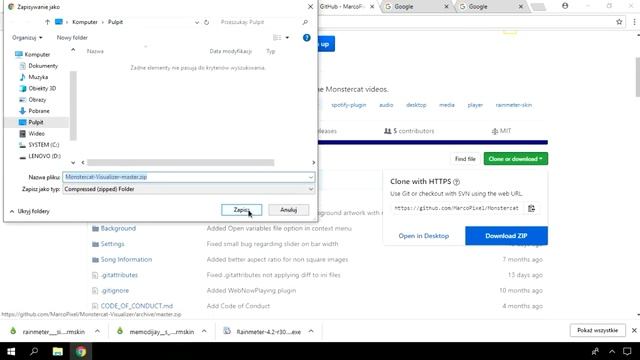Click the Chrome icon on the taskbar
The image size is (640, 360).
[81, 351]
